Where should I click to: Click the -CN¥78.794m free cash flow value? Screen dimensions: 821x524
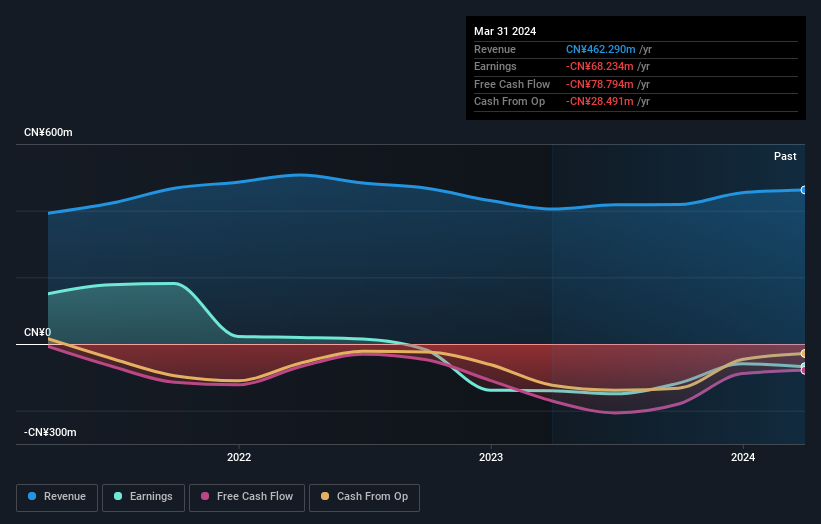point(600,84)
